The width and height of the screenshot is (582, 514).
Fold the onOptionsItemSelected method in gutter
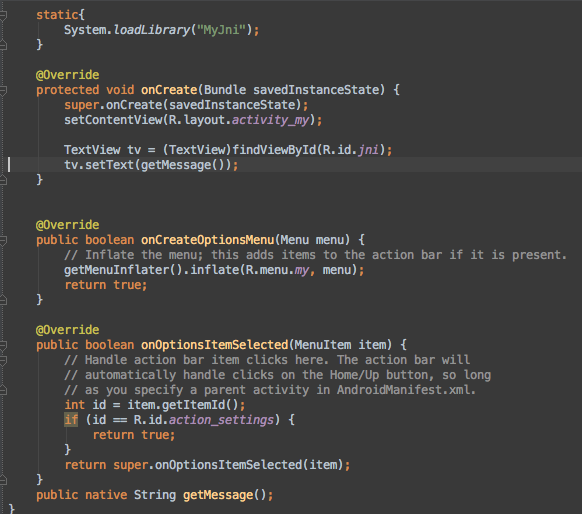tap(3, 345)
